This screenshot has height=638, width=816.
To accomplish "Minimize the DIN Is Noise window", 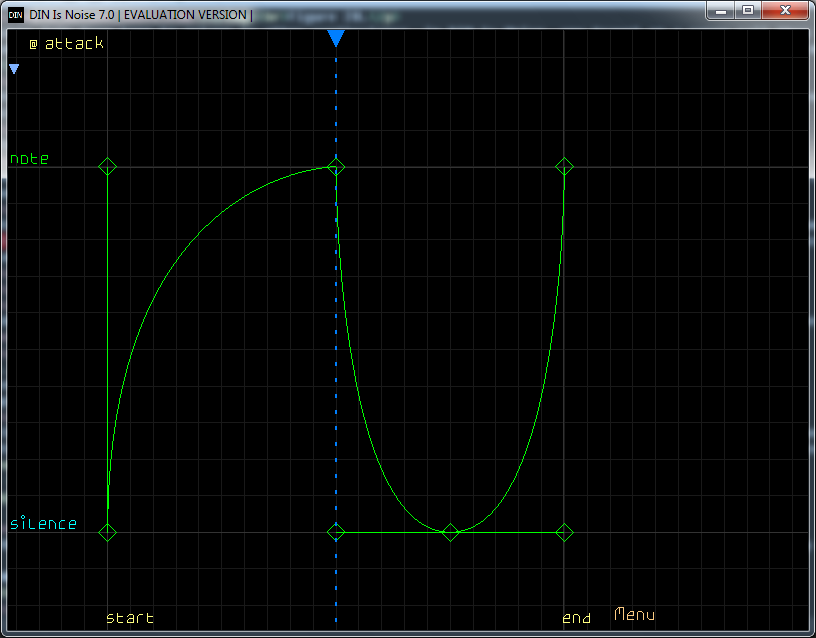I will 722,10.
